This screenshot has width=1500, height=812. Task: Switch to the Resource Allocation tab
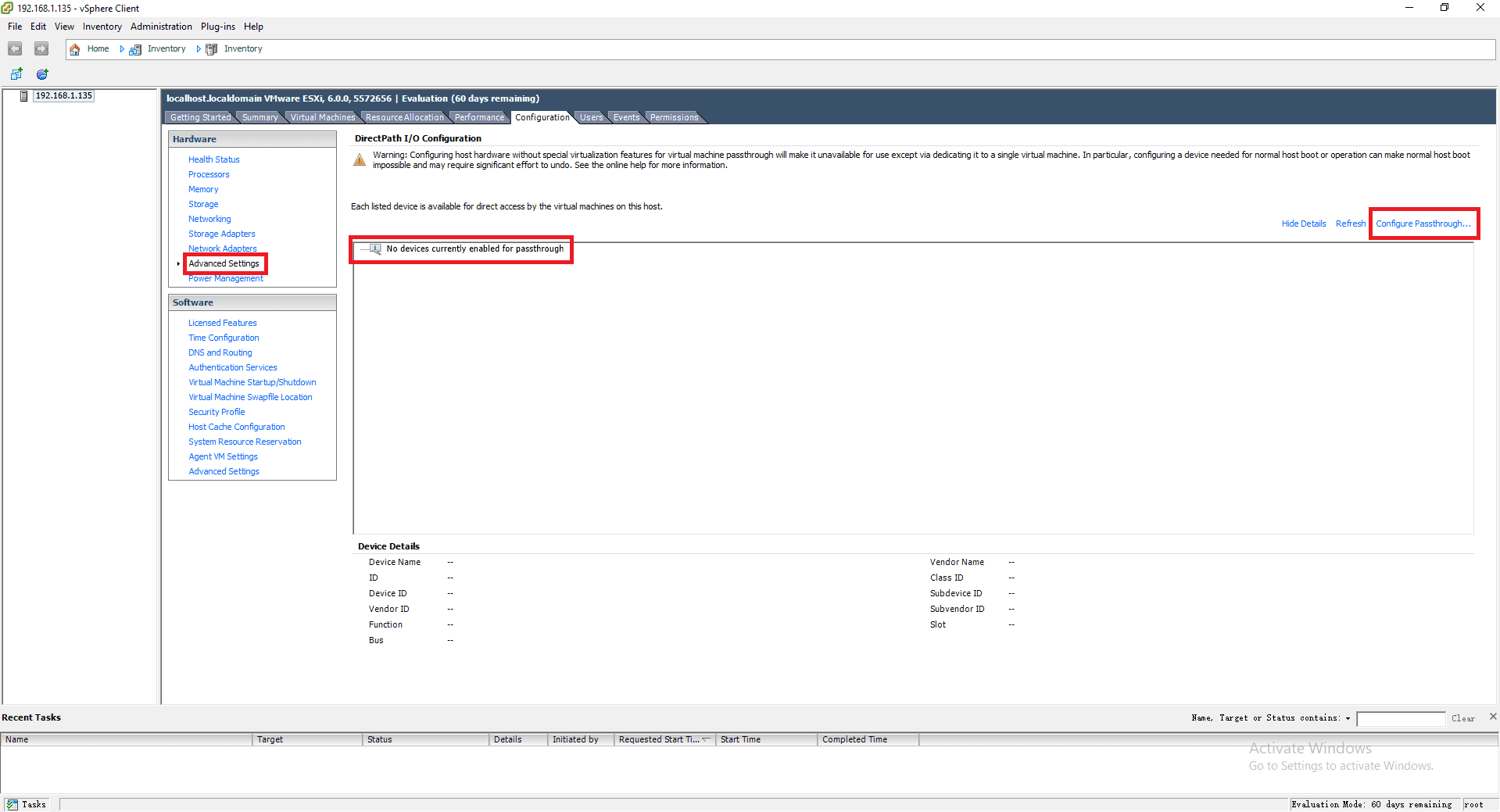tap(404, 117)
